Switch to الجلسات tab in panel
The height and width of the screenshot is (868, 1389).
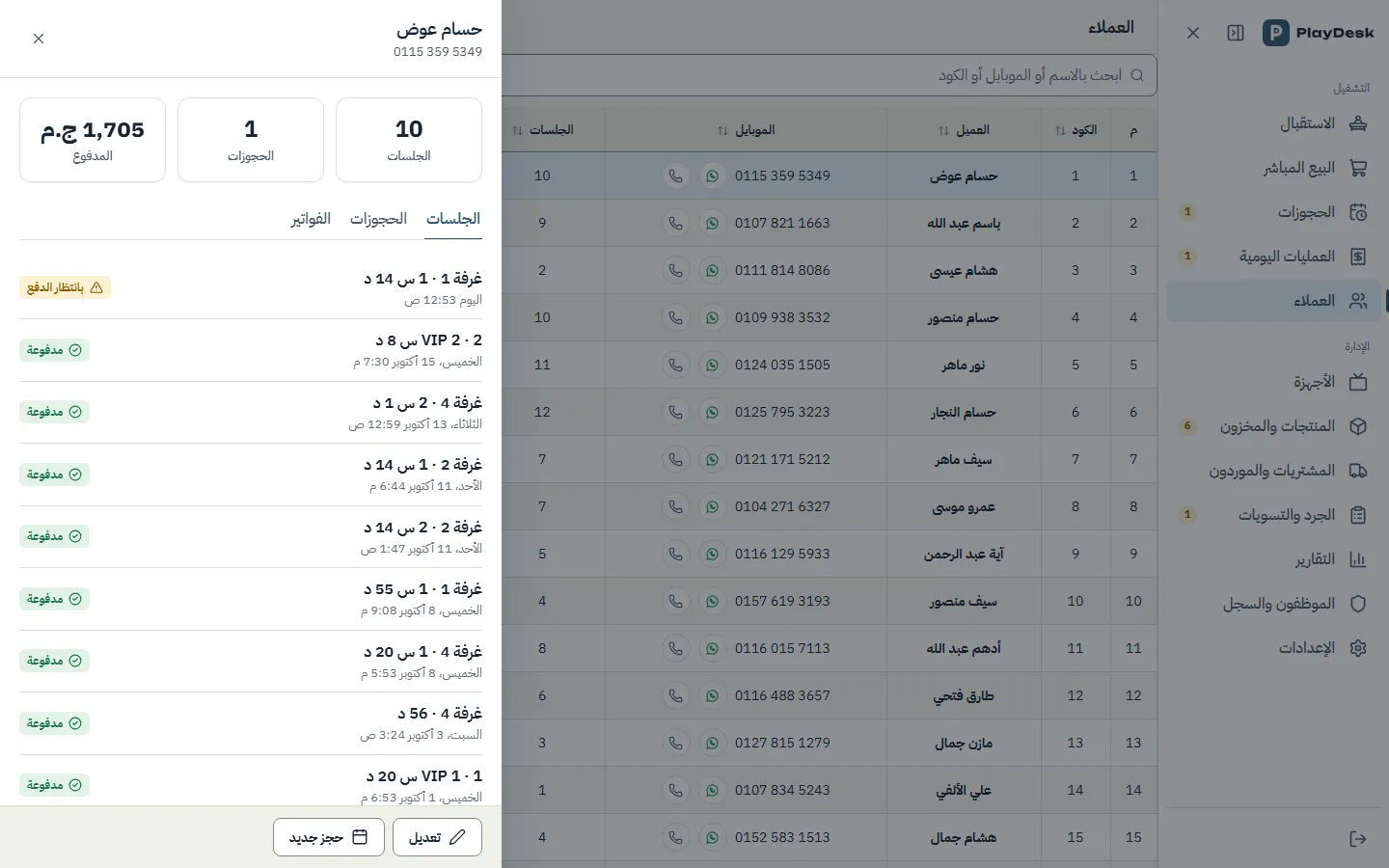[453, 219]
